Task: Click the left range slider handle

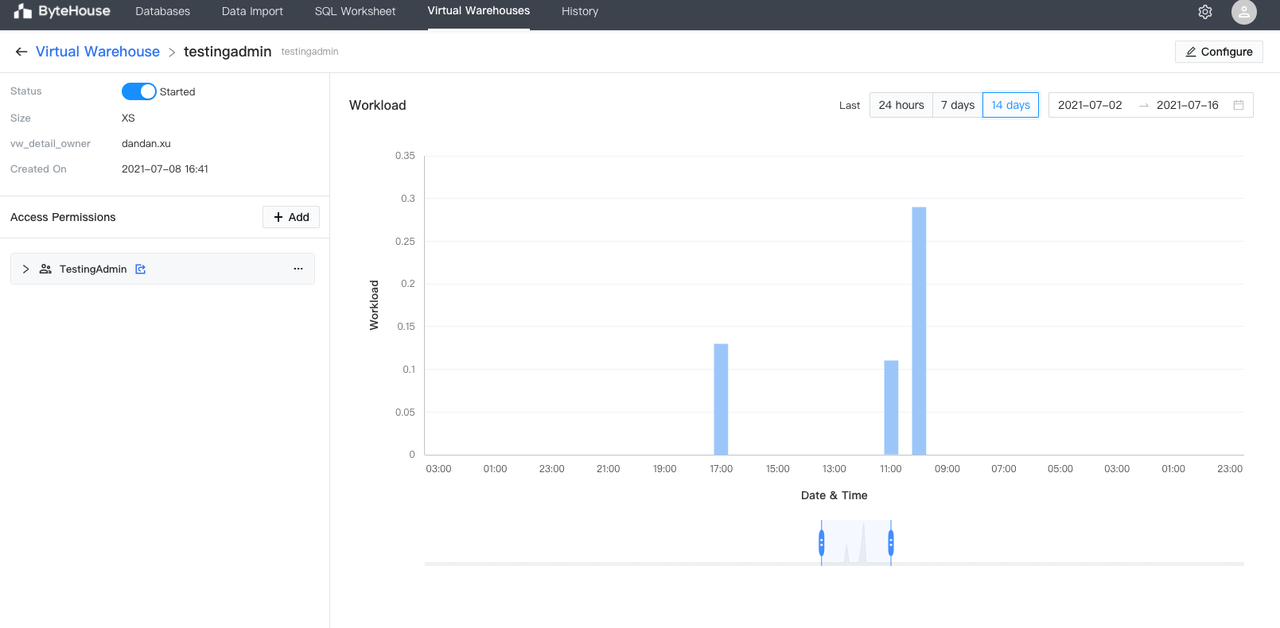Action: [821, 543]
